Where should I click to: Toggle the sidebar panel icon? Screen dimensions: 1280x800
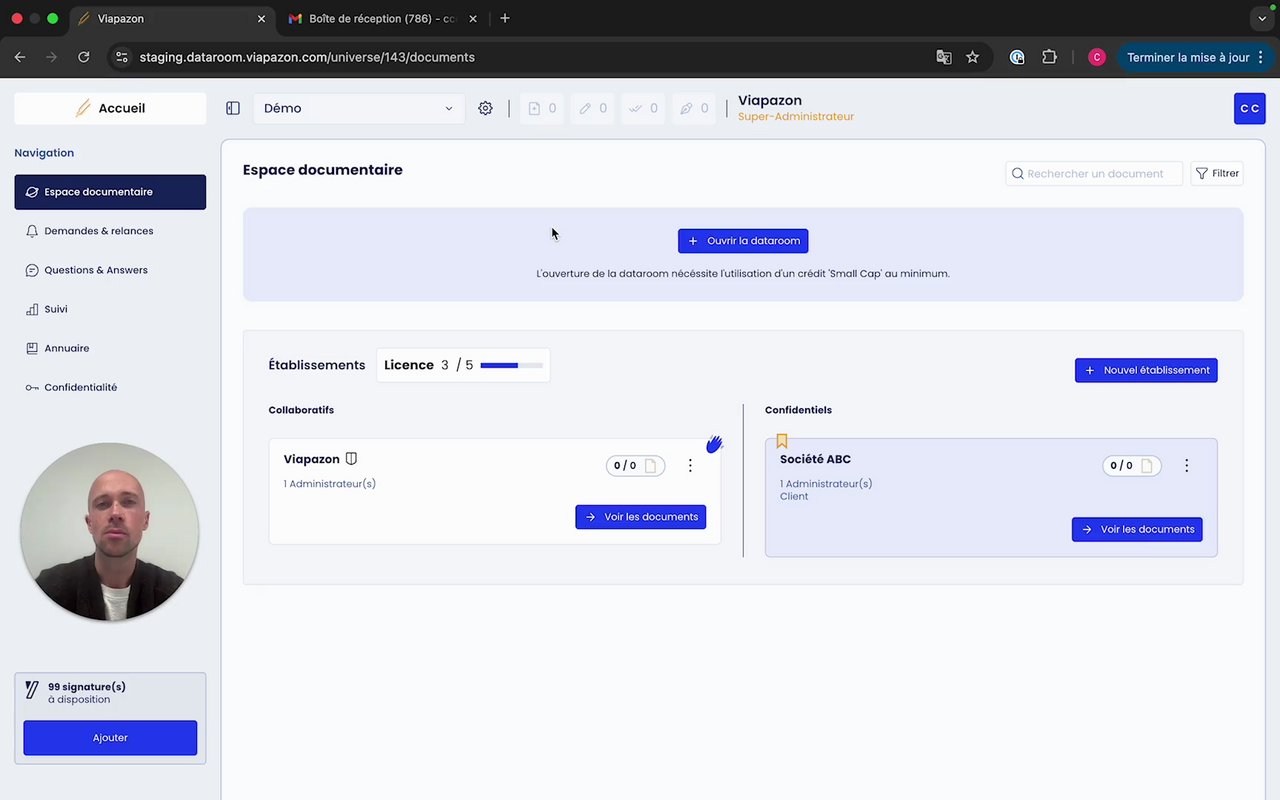233,108
